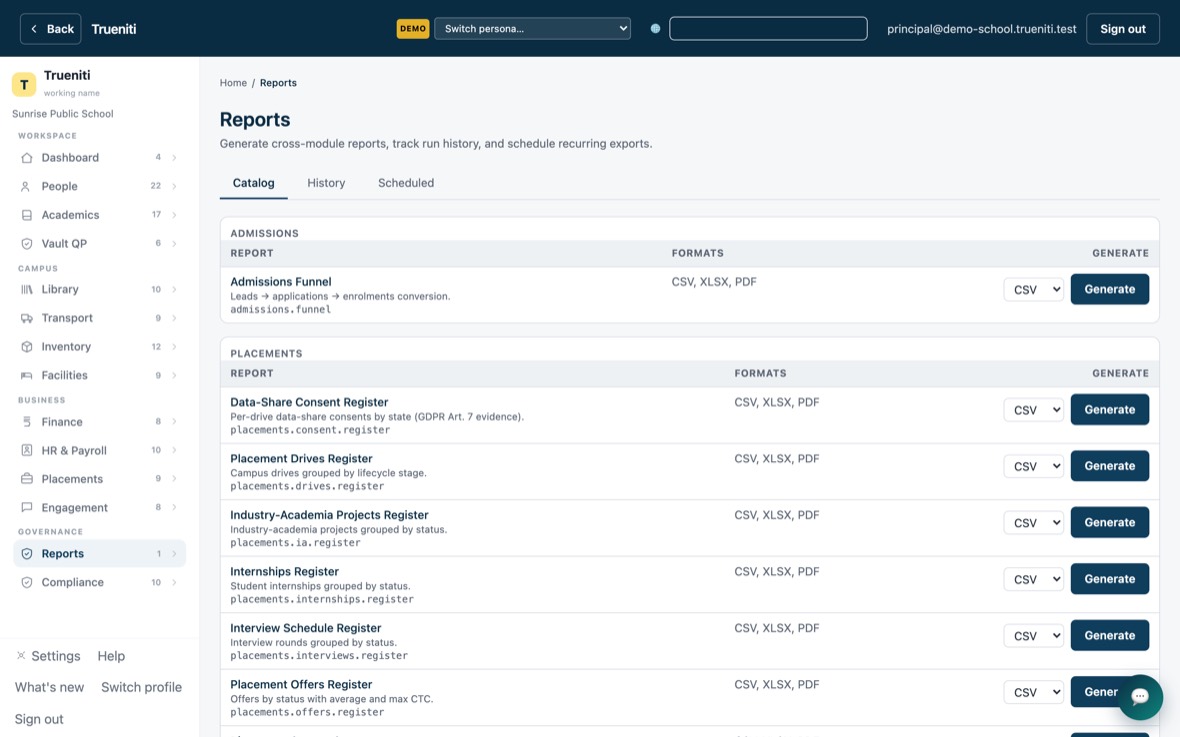The width and height of the screenshot is (1180, 737).
Task: Click the Transport truck icon
Action: coord(26,318)
